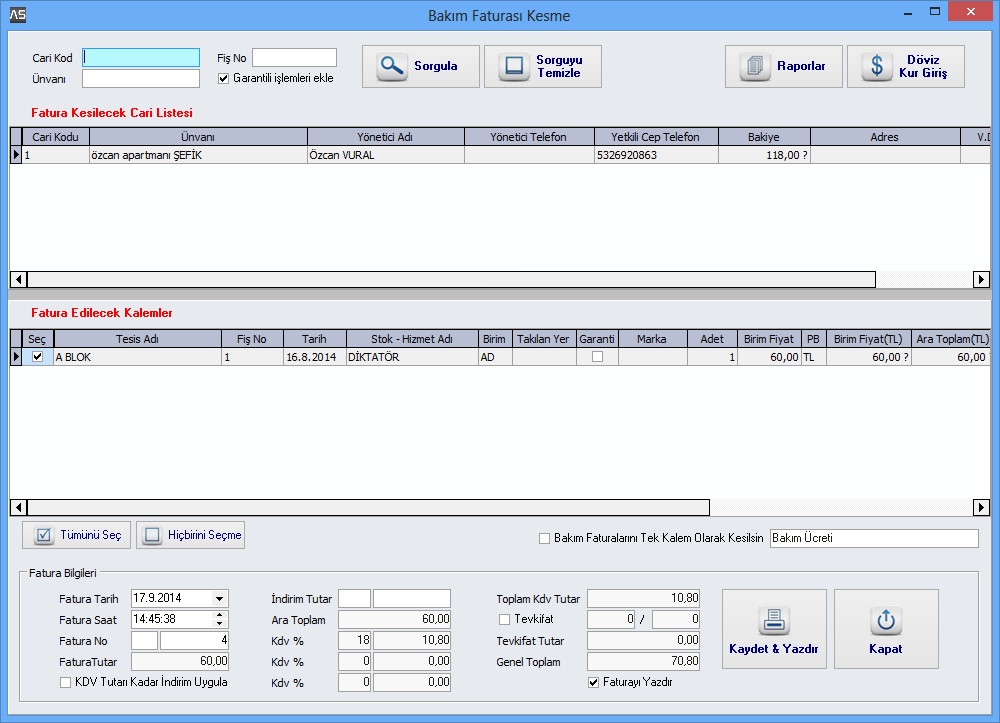Increase Fatura Saat with up spinner
The image size is (1000, 723).
pyautogui.click(x=219, y=615)
